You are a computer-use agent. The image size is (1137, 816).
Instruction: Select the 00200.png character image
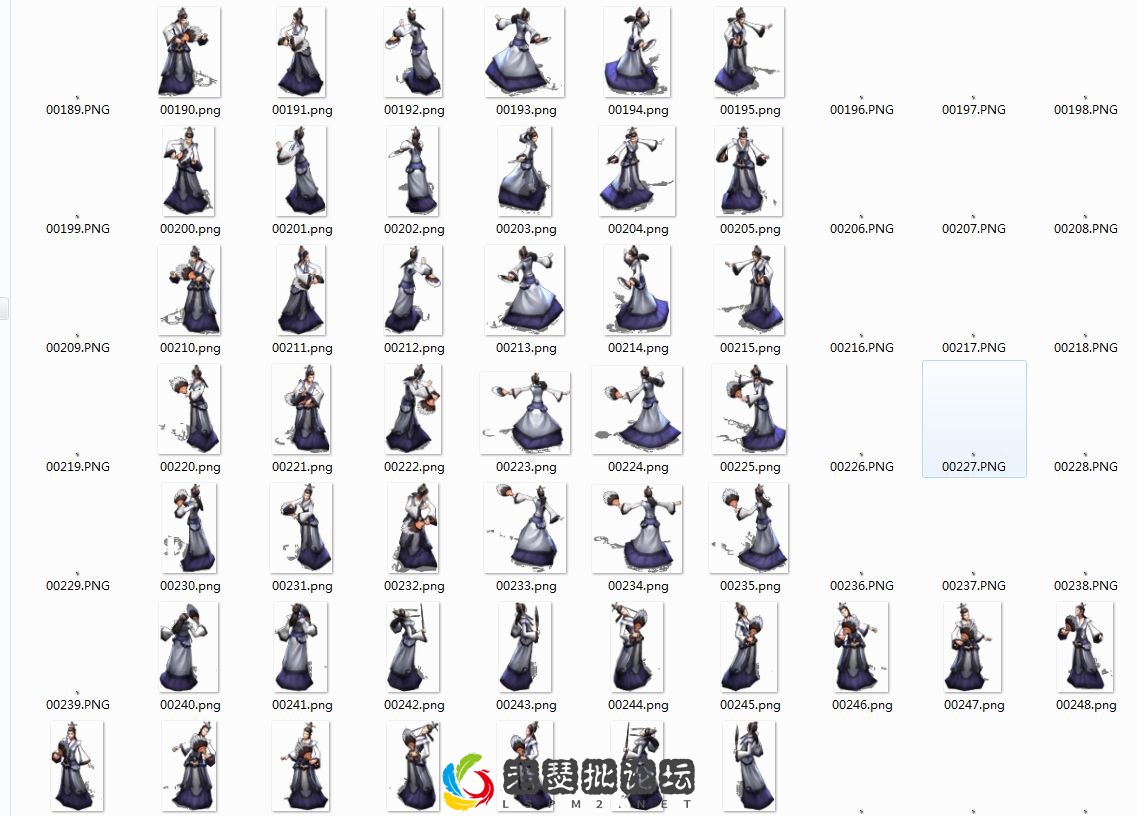[x=189, y=171]
